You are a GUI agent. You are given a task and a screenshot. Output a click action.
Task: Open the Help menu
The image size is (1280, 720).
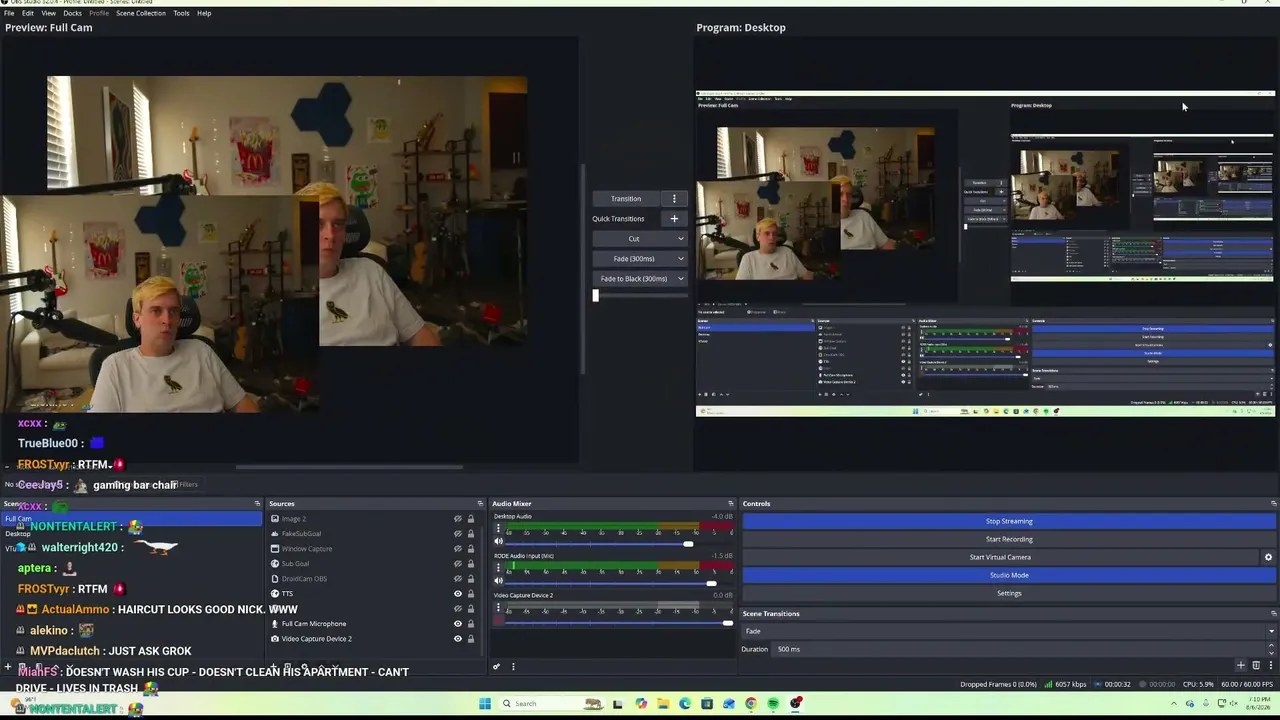tap(204, 13)
